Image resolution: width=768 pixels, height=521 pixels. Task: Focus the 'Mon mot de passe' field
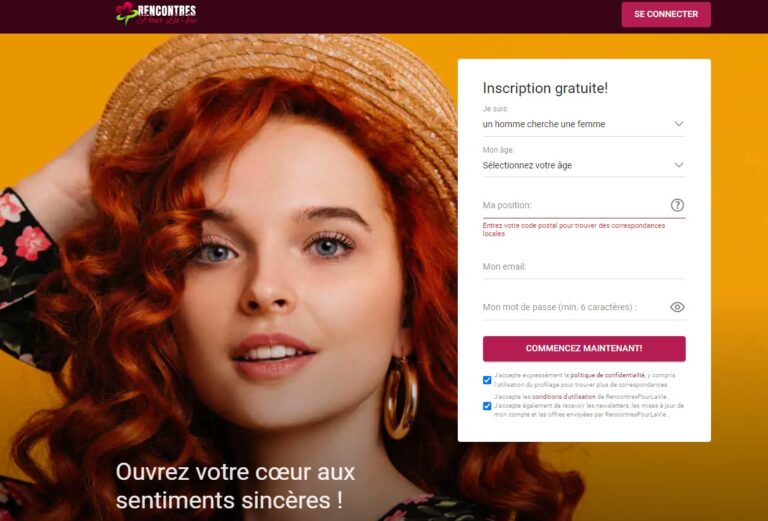click(x=576, y=308)
